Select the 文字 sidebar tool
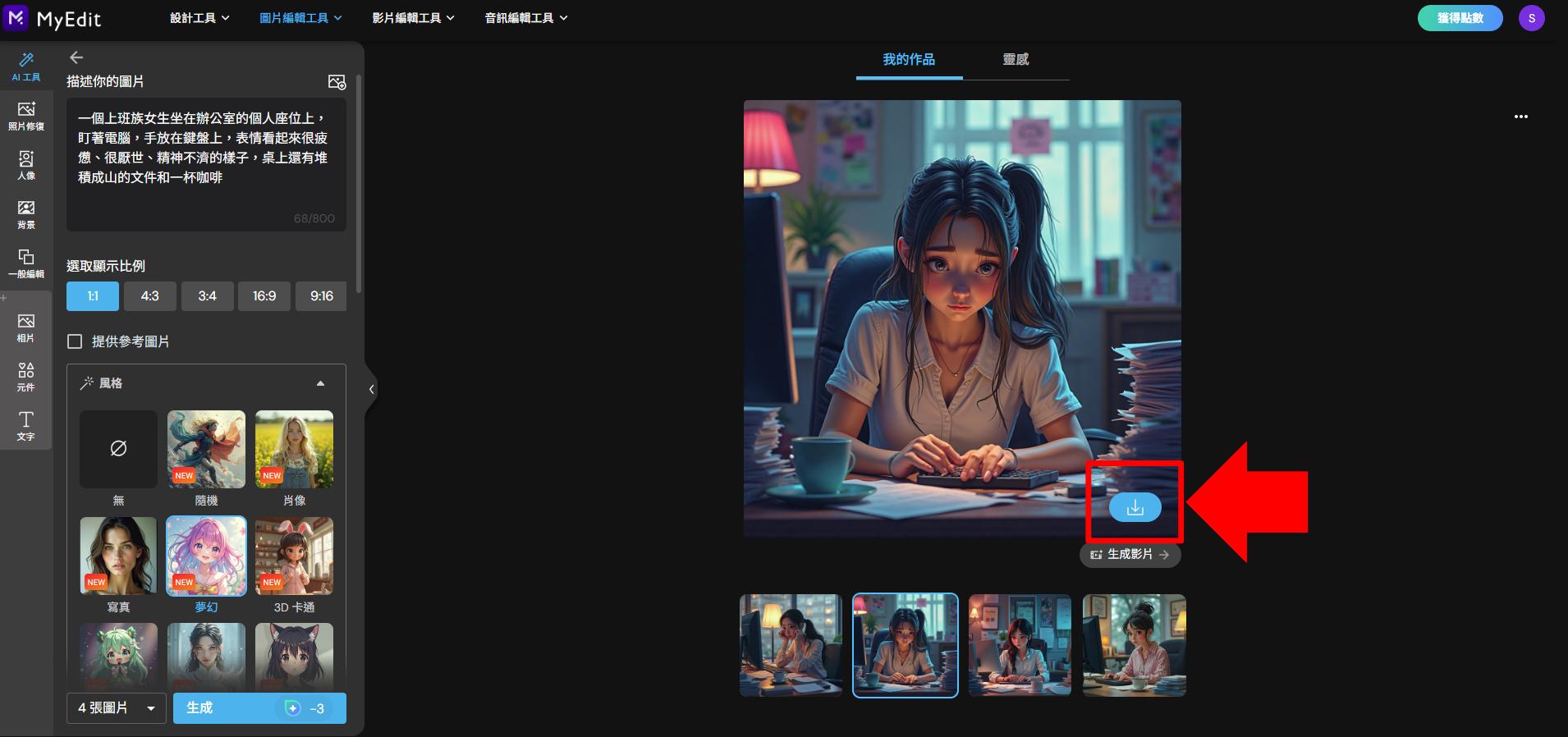Viewport: 1568px width, 737px height. [26, 426]
